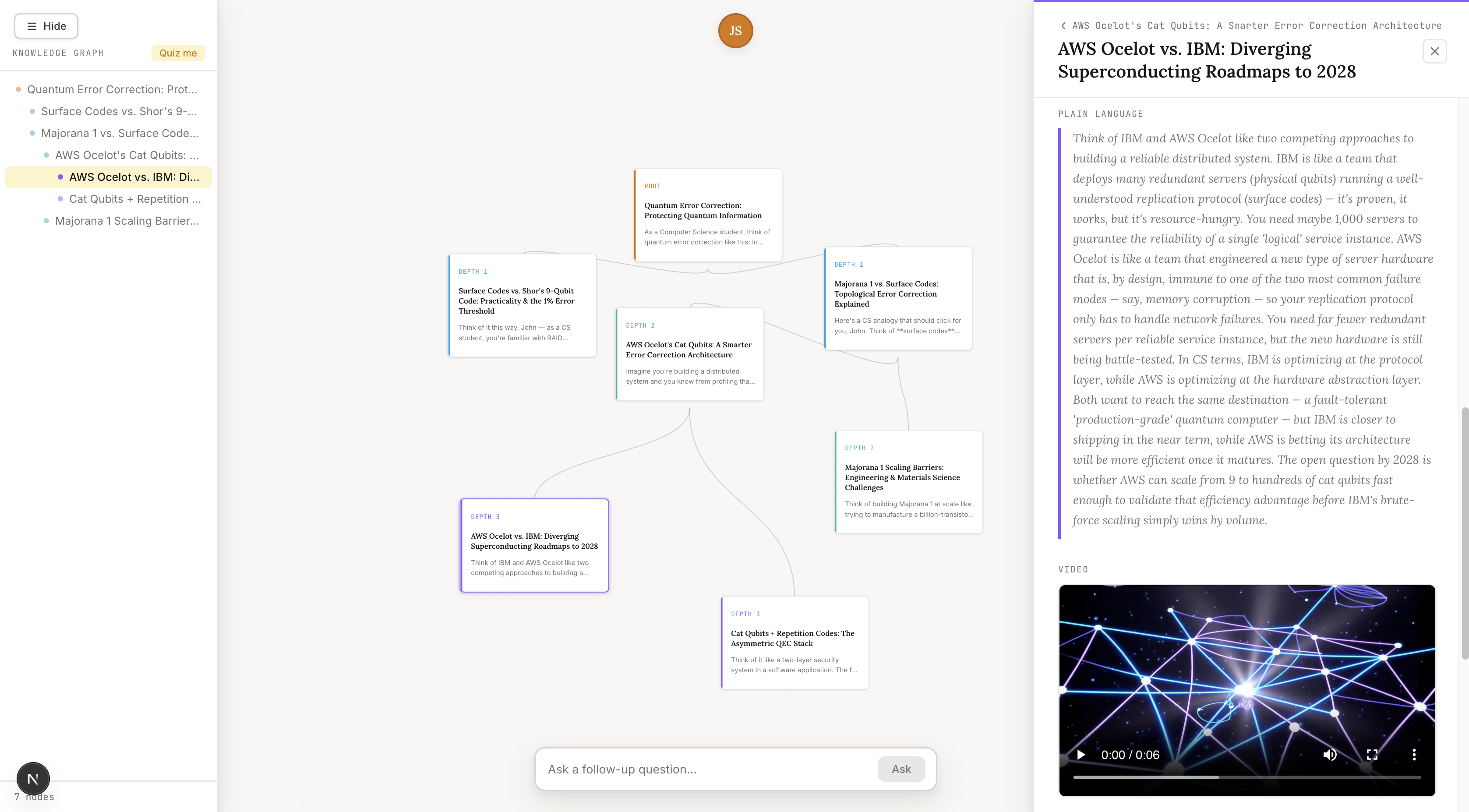Mute the video with the speaker icon

(x=1329, y=755)
